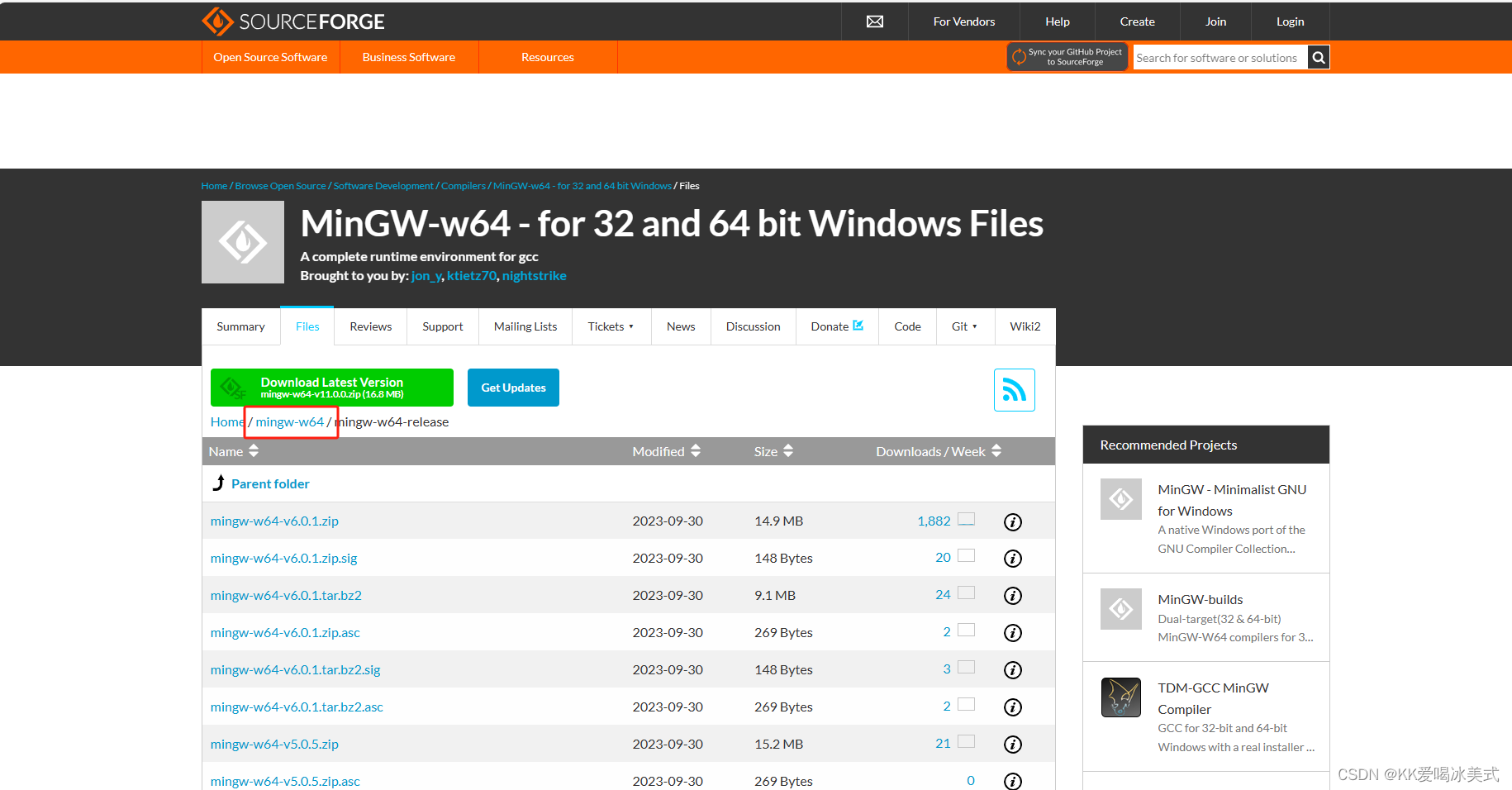Viewport: 1512px width, 790px height.
Task: Click Create in top bar
Action: pos(1138,21)
